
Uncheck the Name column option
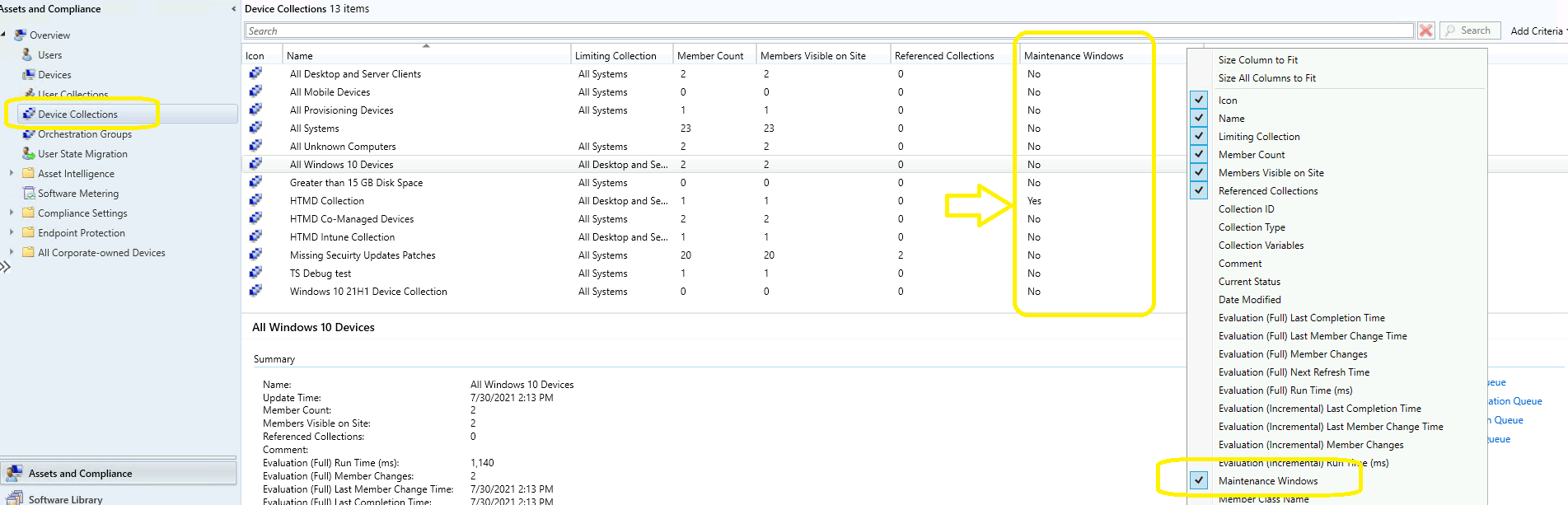tap(1199, 118)
